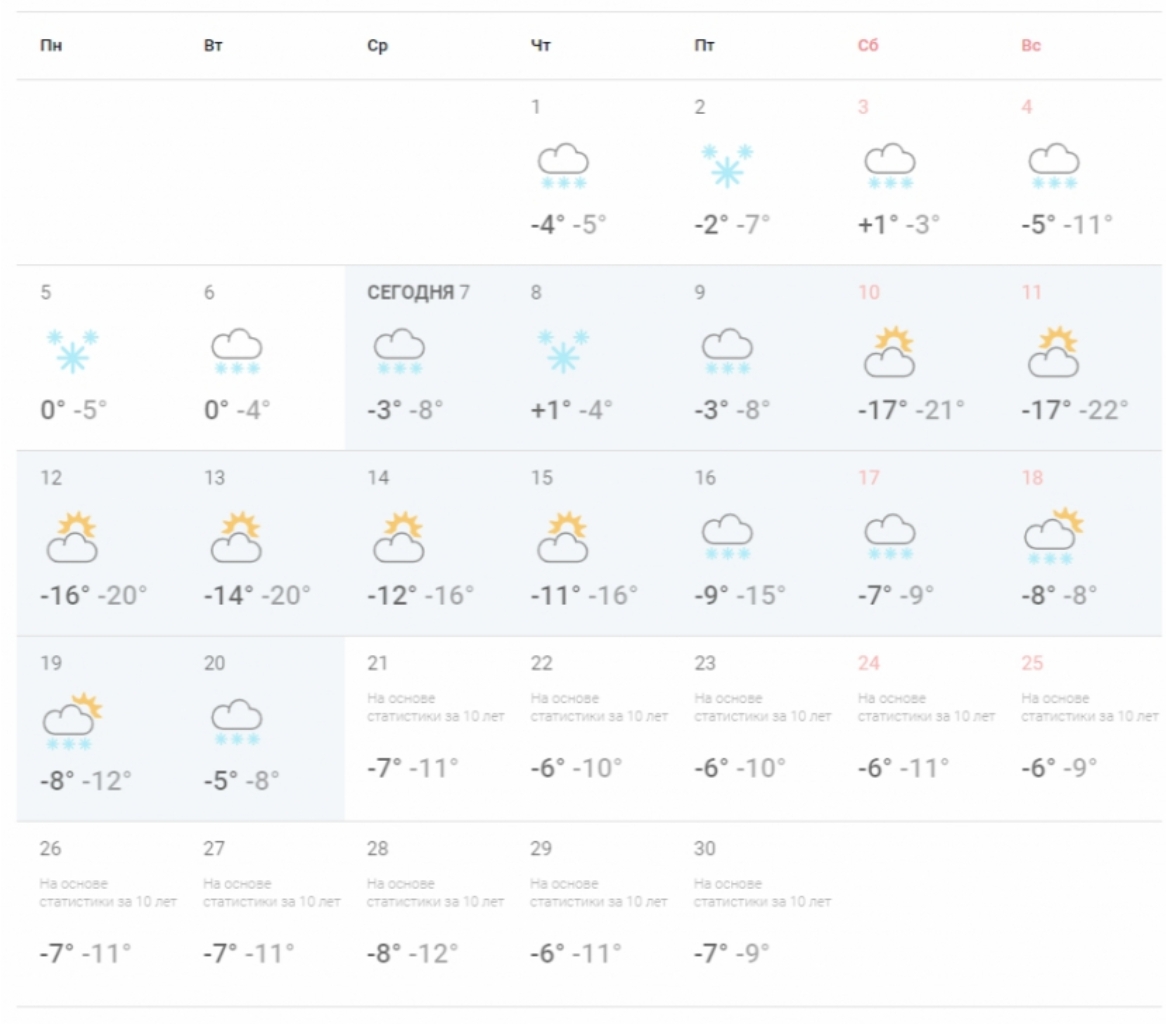Click the sunny cloud icon on day 14

tap(399, 536)
